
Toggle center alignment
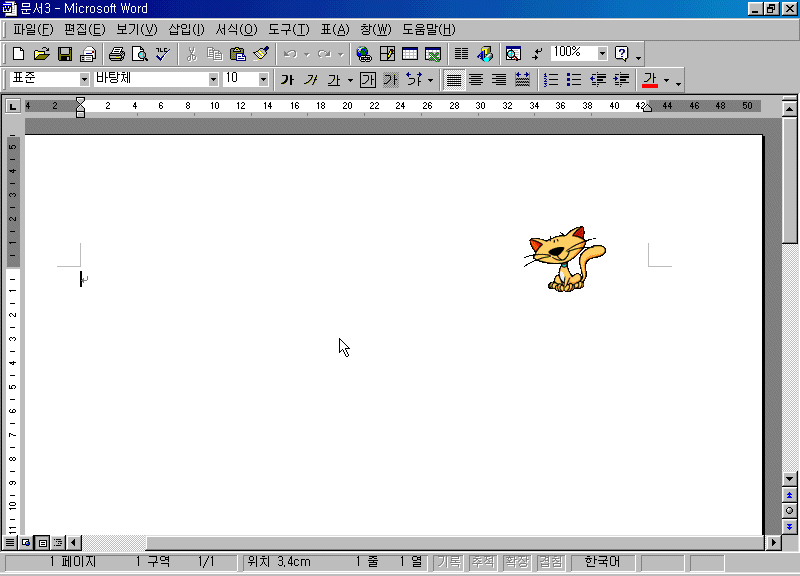tap(476, 80)
